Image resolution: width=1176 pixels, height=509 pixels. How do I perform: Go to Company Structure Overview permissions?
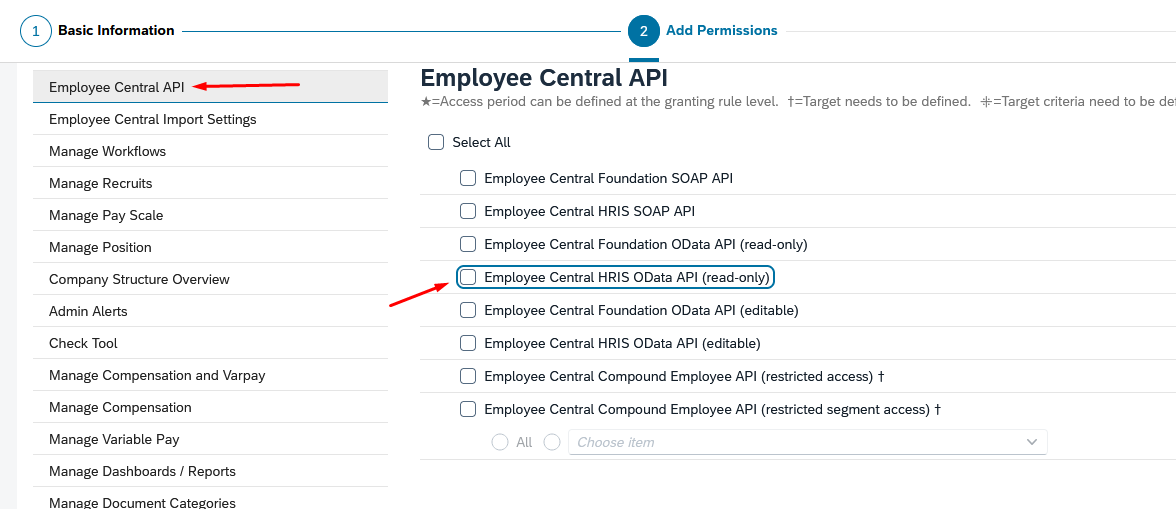coord(139,280)
